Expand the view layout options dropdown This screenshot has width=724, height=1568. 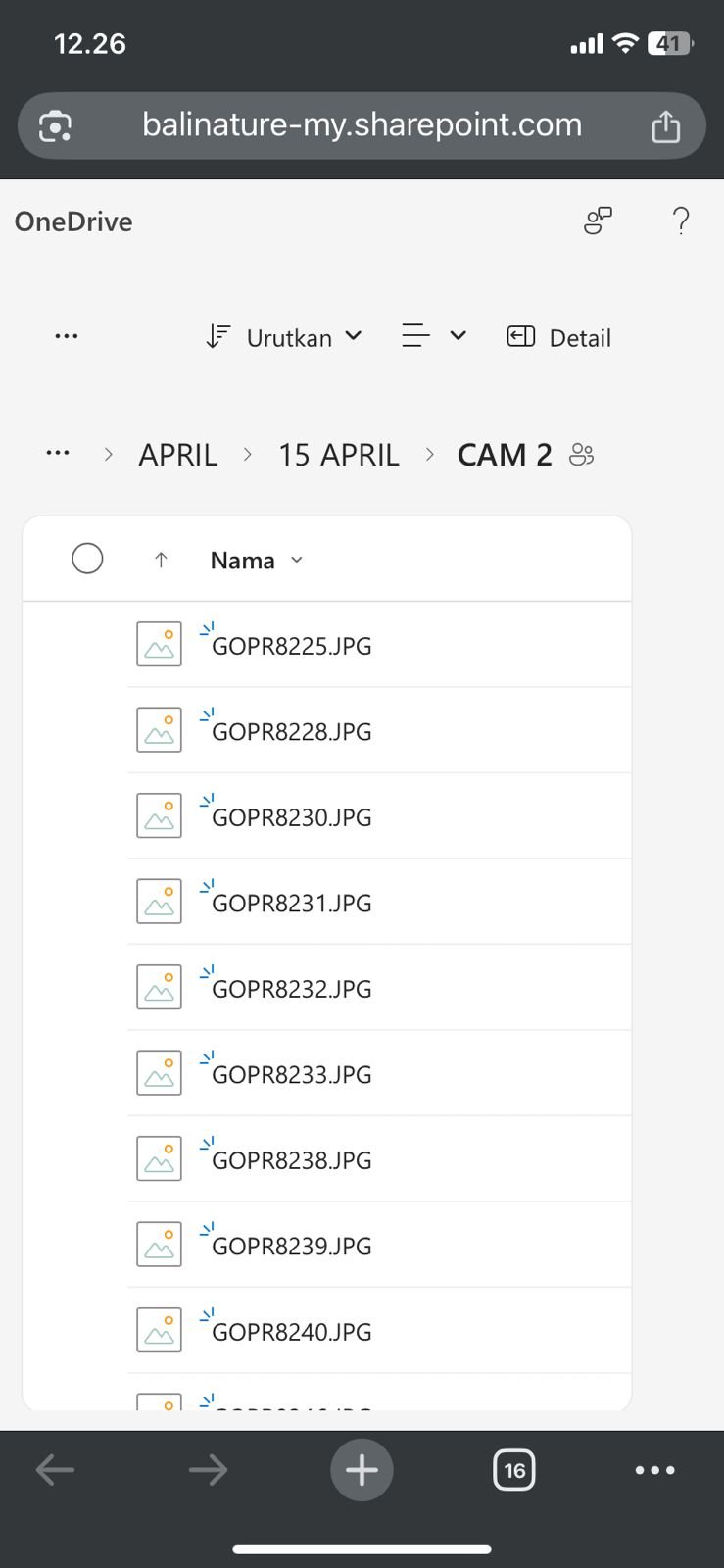(433, 337)
